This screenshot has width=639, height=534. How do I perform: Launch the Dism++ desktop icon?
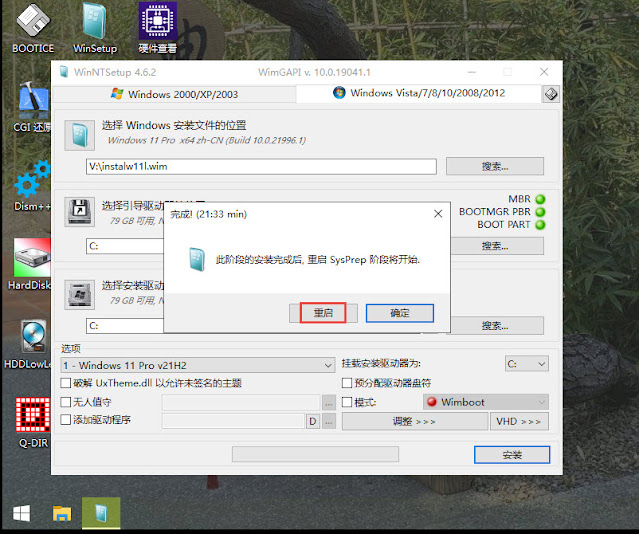coord(33,186)
